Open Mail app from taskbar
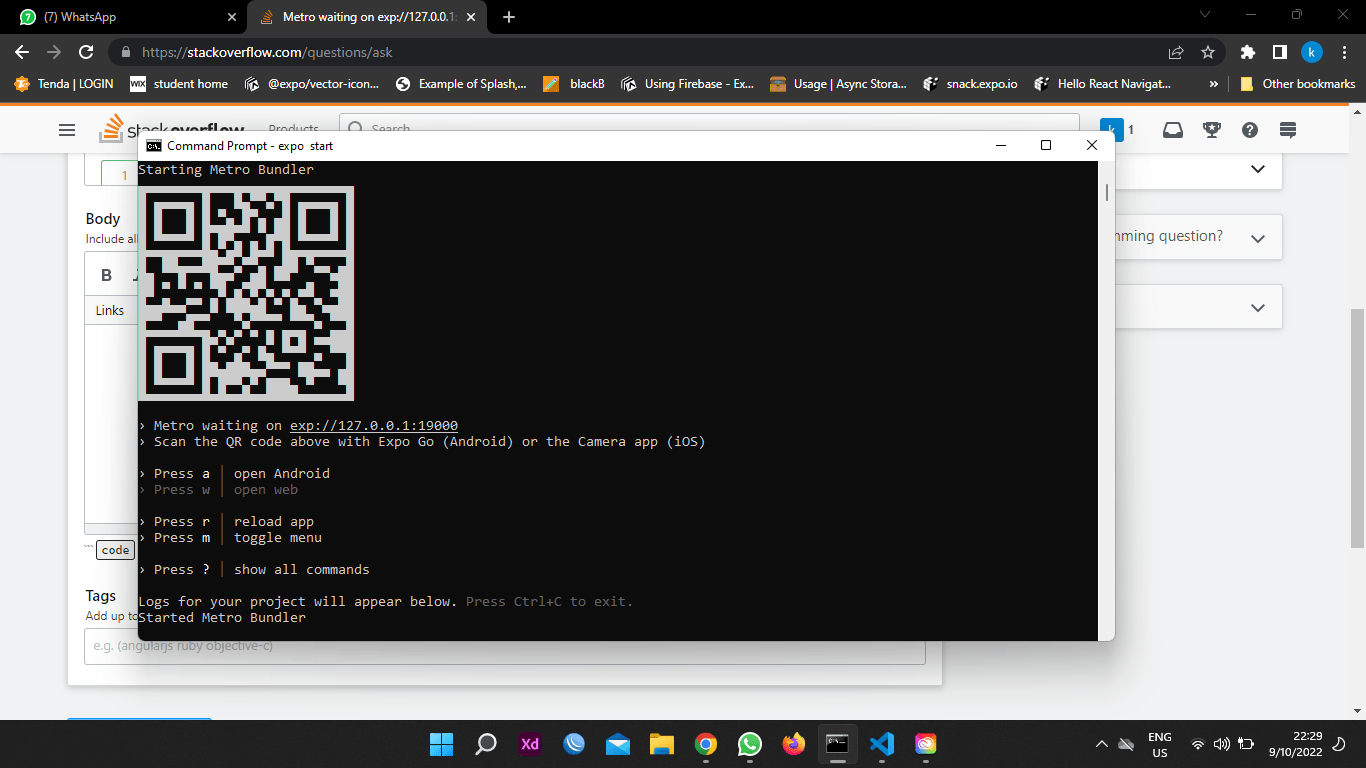Image resolution: width=1366 pixels, height=768 pixels. [618, 744]
